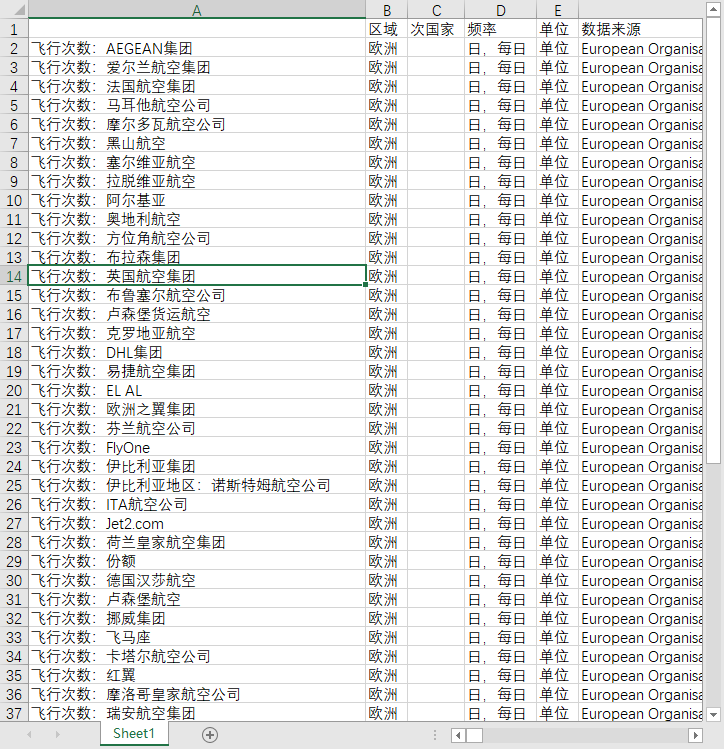
Task: Select cell '飞行次数: 拉脱维亚航空'
Action: pos(197,181)
